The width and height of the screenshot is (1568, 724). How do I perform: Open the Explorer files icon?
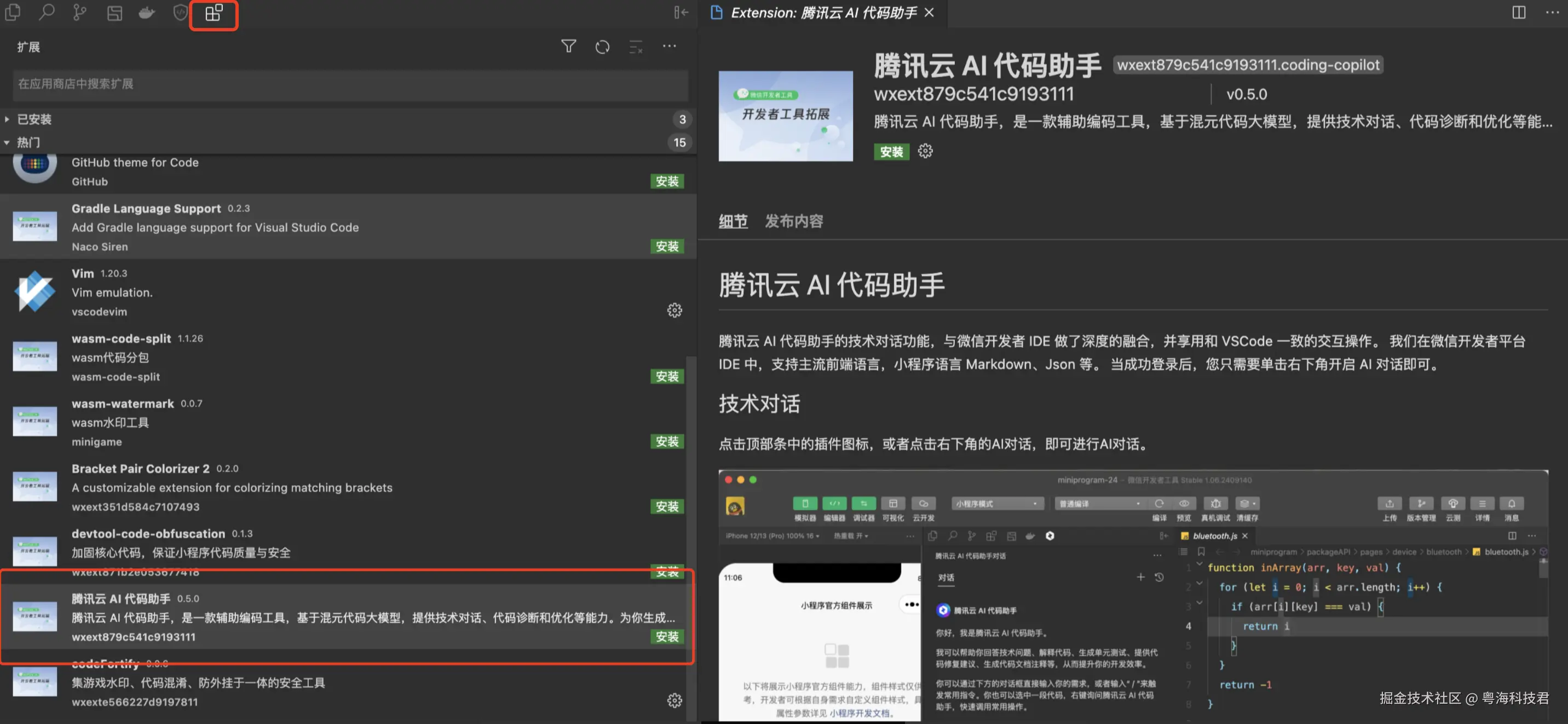coord(13,13)
